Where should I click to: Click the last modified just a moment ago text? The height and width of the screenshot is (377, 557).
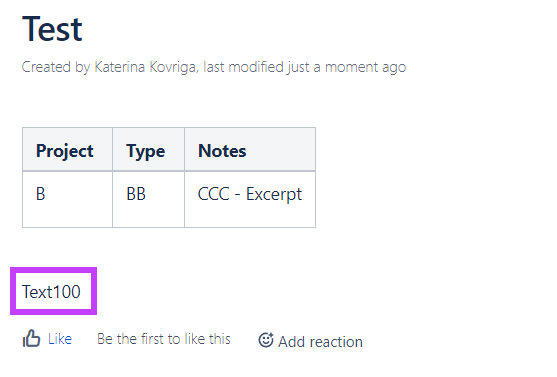304,67
